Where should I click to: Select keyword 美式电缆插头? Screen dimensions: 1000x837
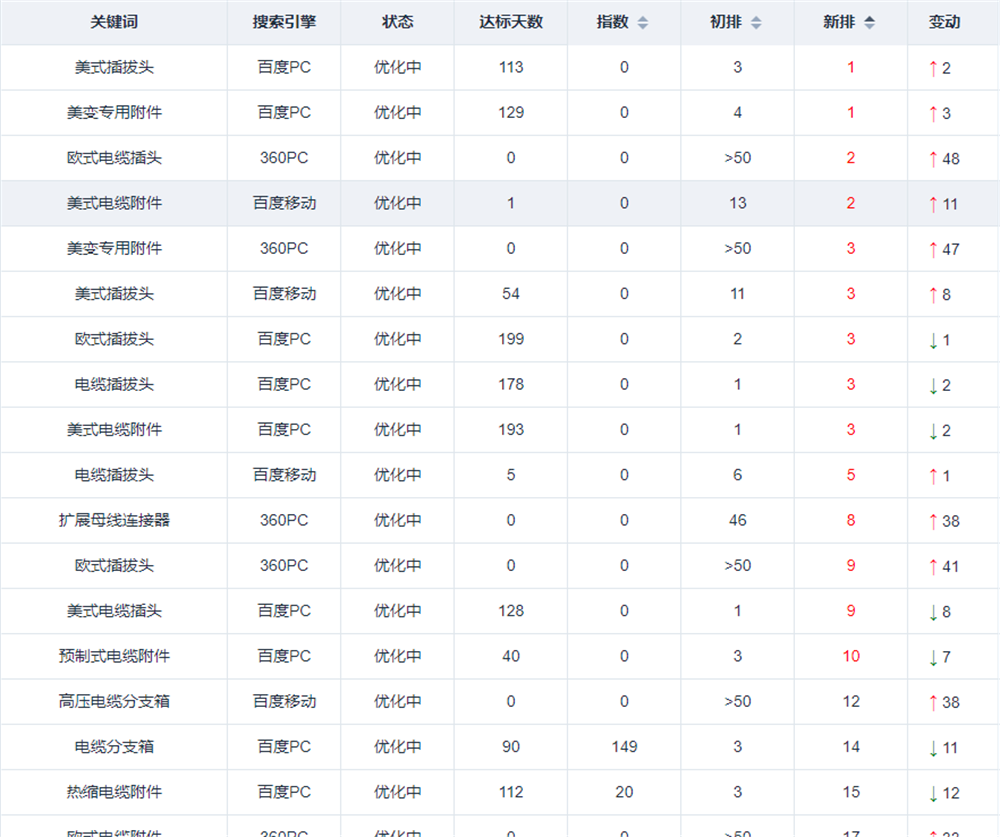(114, 611)
